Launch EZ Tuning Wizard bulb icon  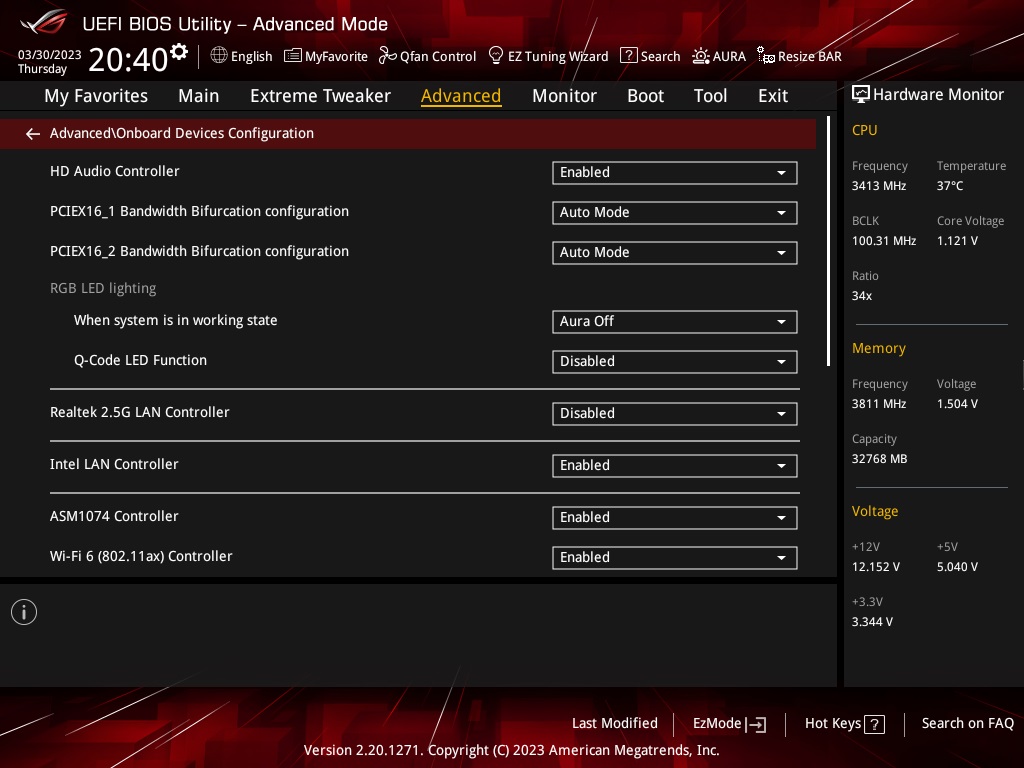496,56
